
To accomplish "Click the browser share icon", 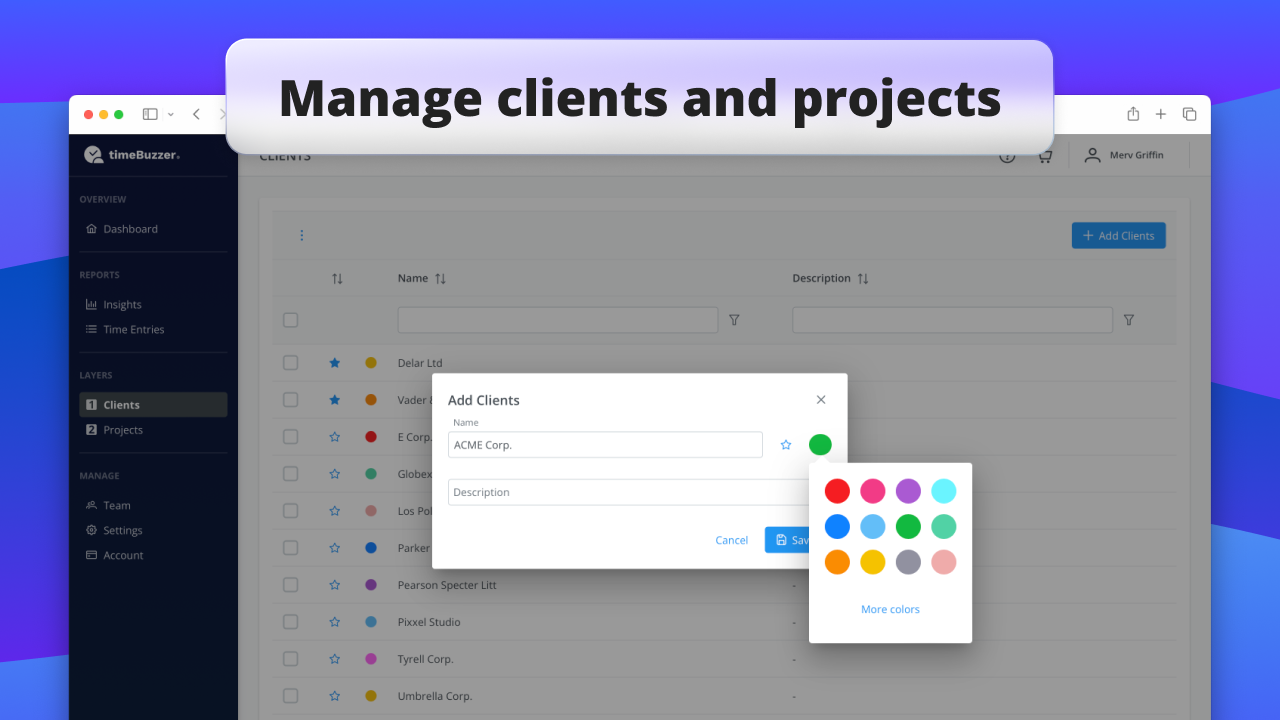I will tap(1133, 114).
